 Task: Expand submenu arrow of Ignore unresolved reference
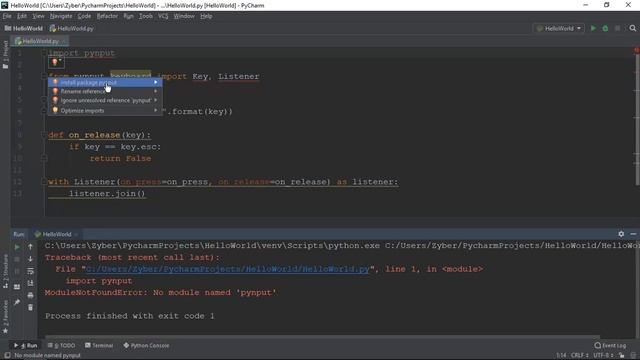coord(156,100)
